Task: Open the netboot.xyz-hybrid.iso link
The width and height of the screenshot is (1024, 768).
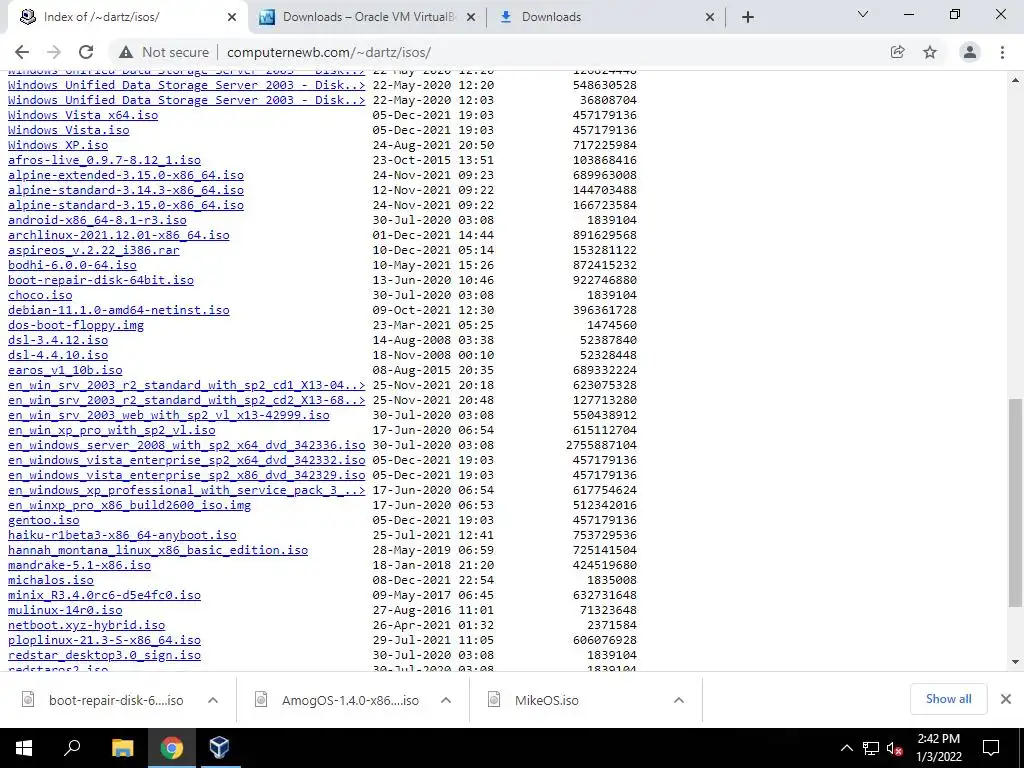Action: point(86,625)
